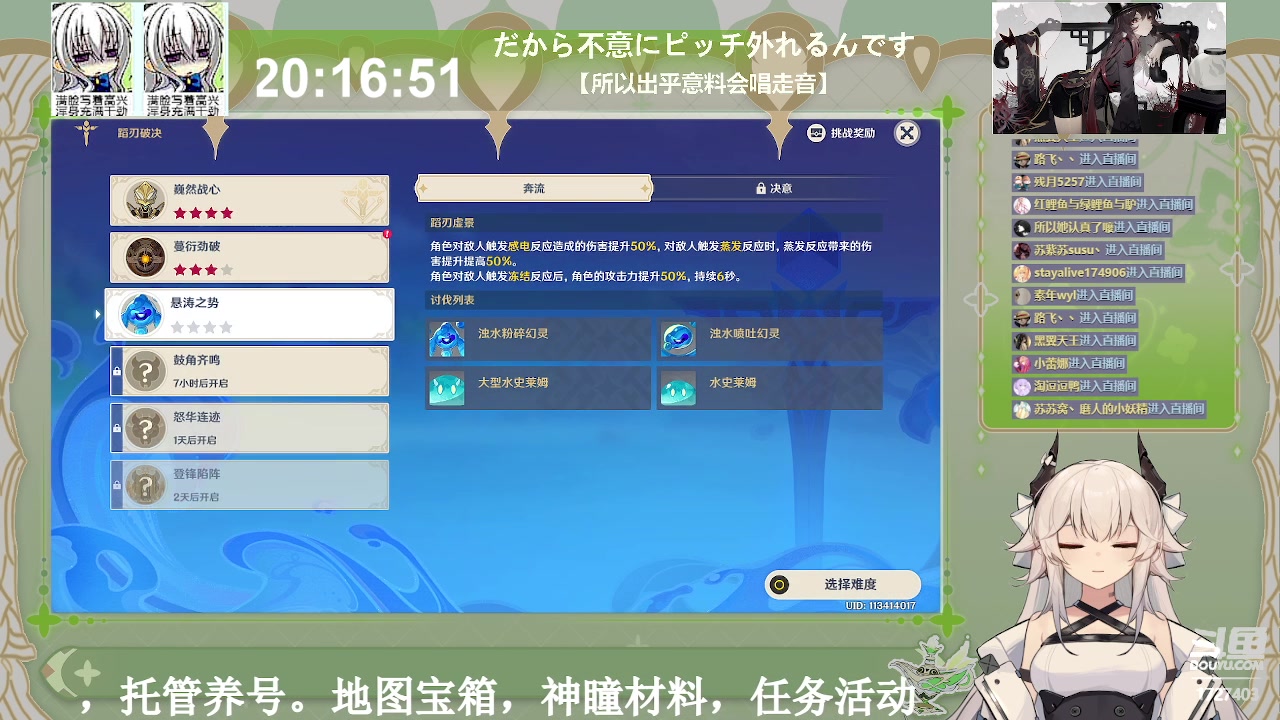Click the 悬涛之势 blue hydro creature icon
This screenshot has height=720, width=1280.
[142, 314]
